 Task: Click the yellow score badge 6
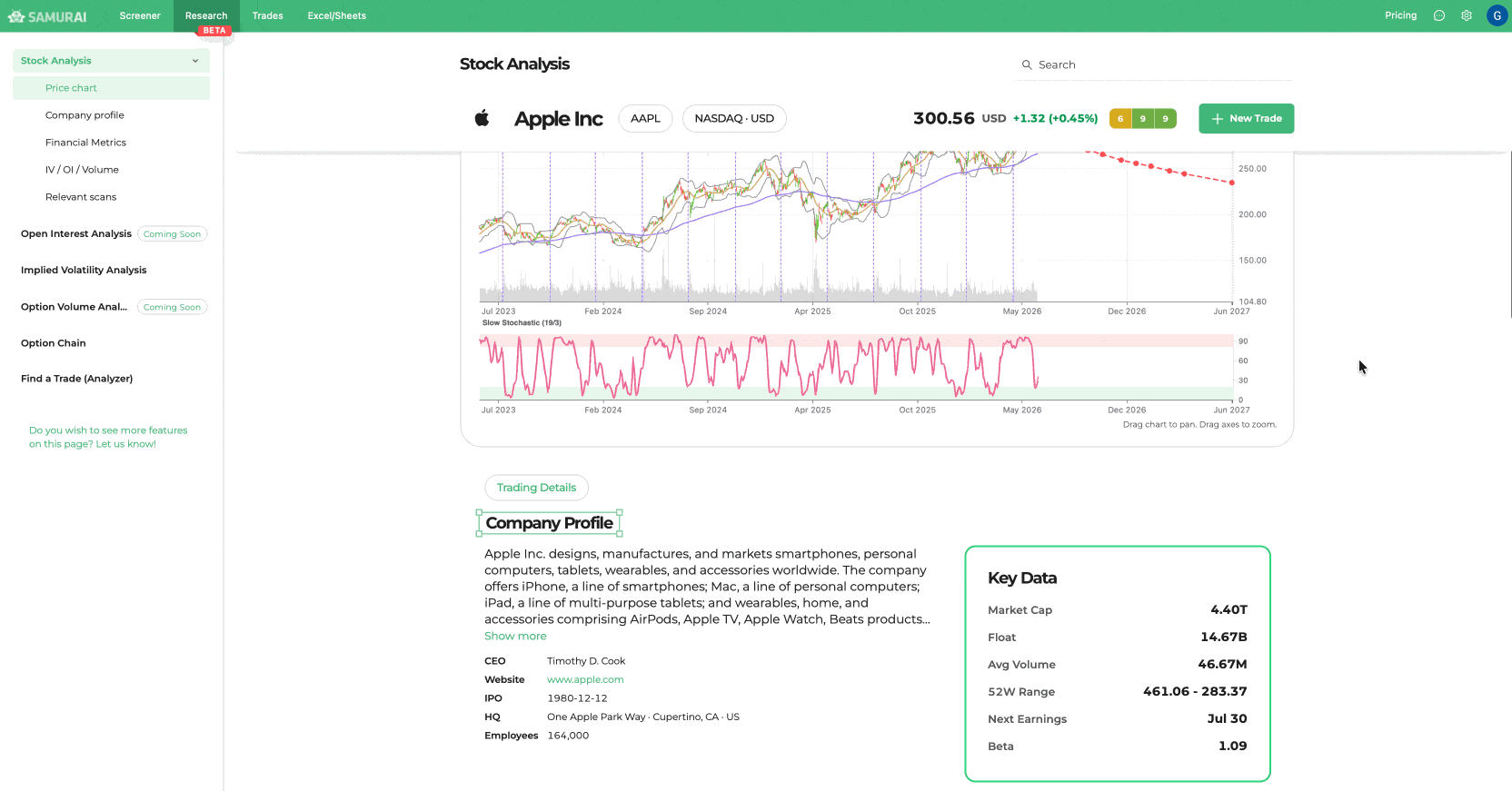point(1120,118)
